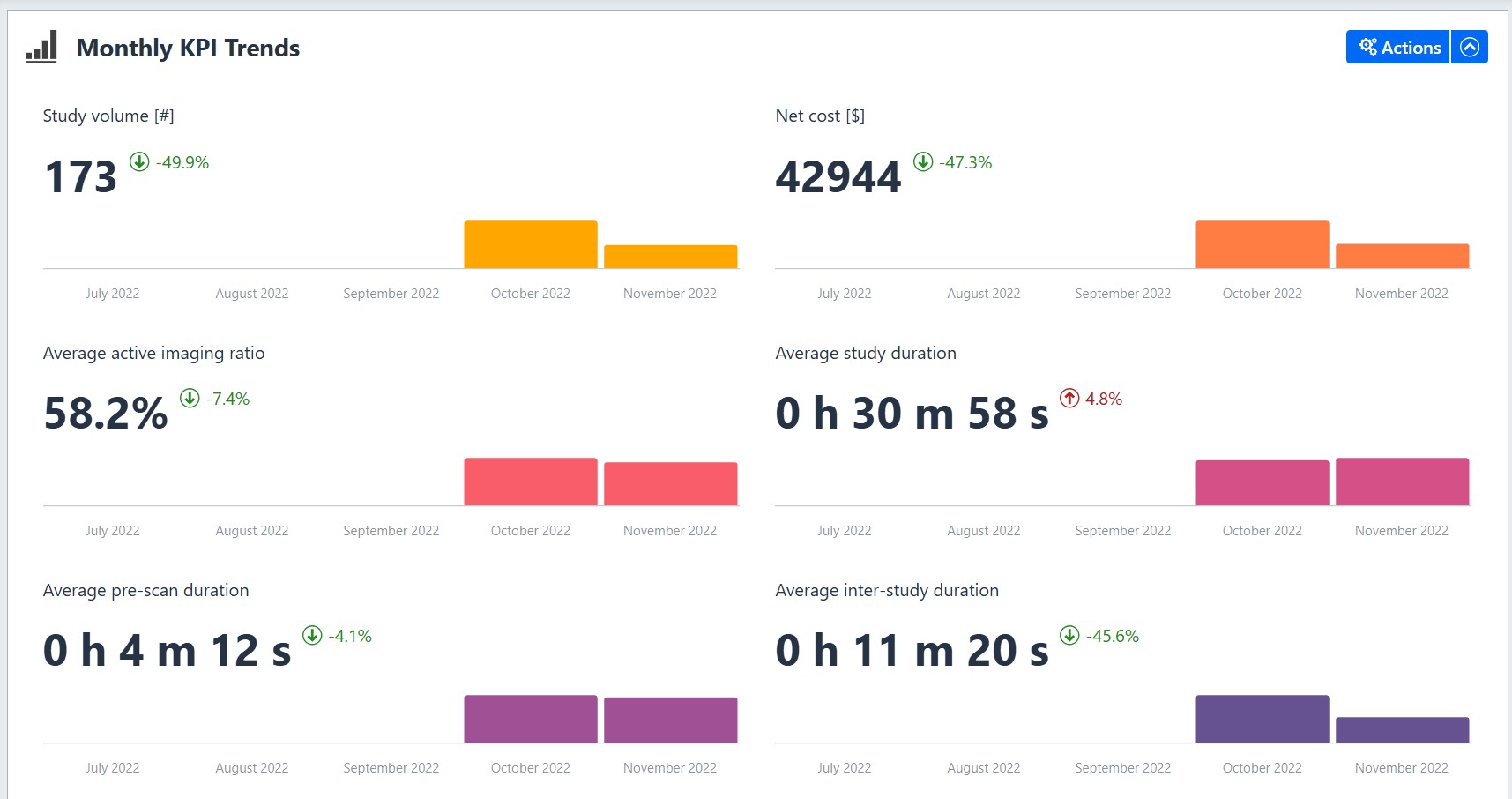This screenshot has height=799, width=1512.
Task: Select October 2022 bar in Study volume chart
Action: click(531, 244)
